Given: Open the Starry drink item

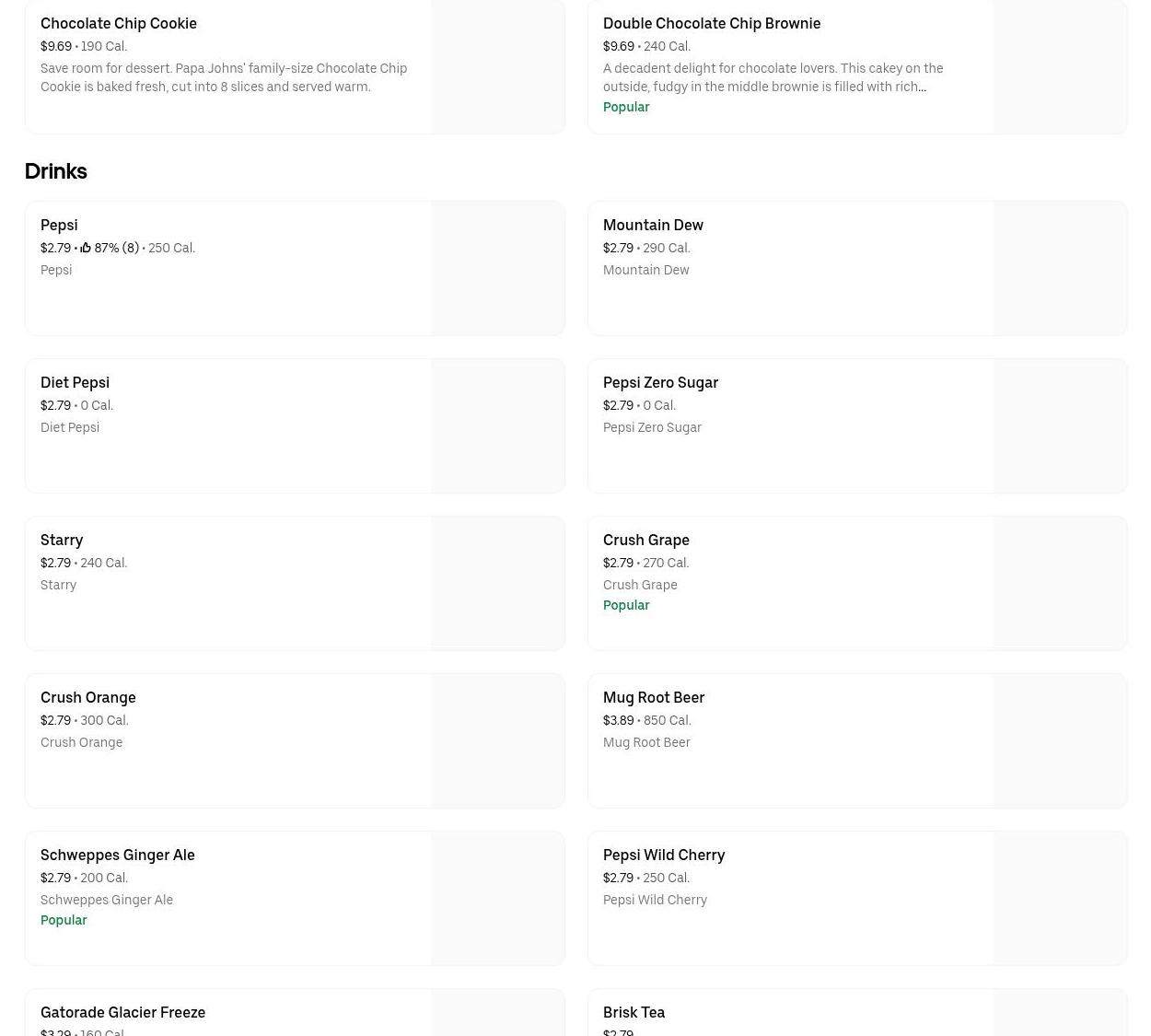Looking at the screenshot, I should coord(62,540).
